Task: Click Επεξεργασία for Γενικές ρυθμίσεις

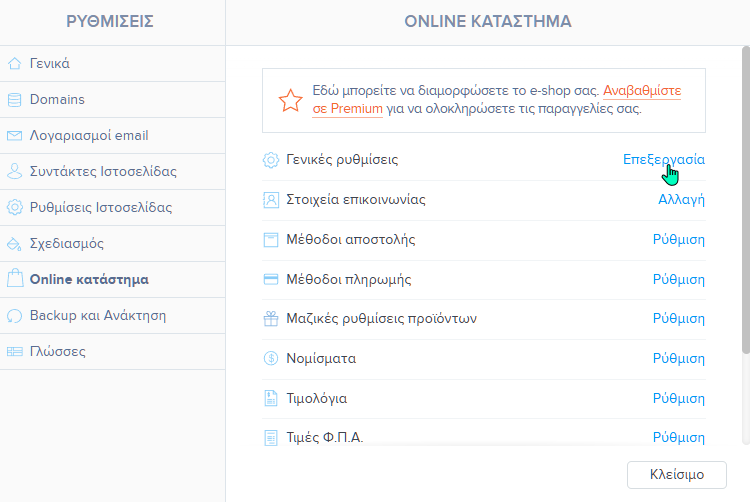Action: click(663, 160)
